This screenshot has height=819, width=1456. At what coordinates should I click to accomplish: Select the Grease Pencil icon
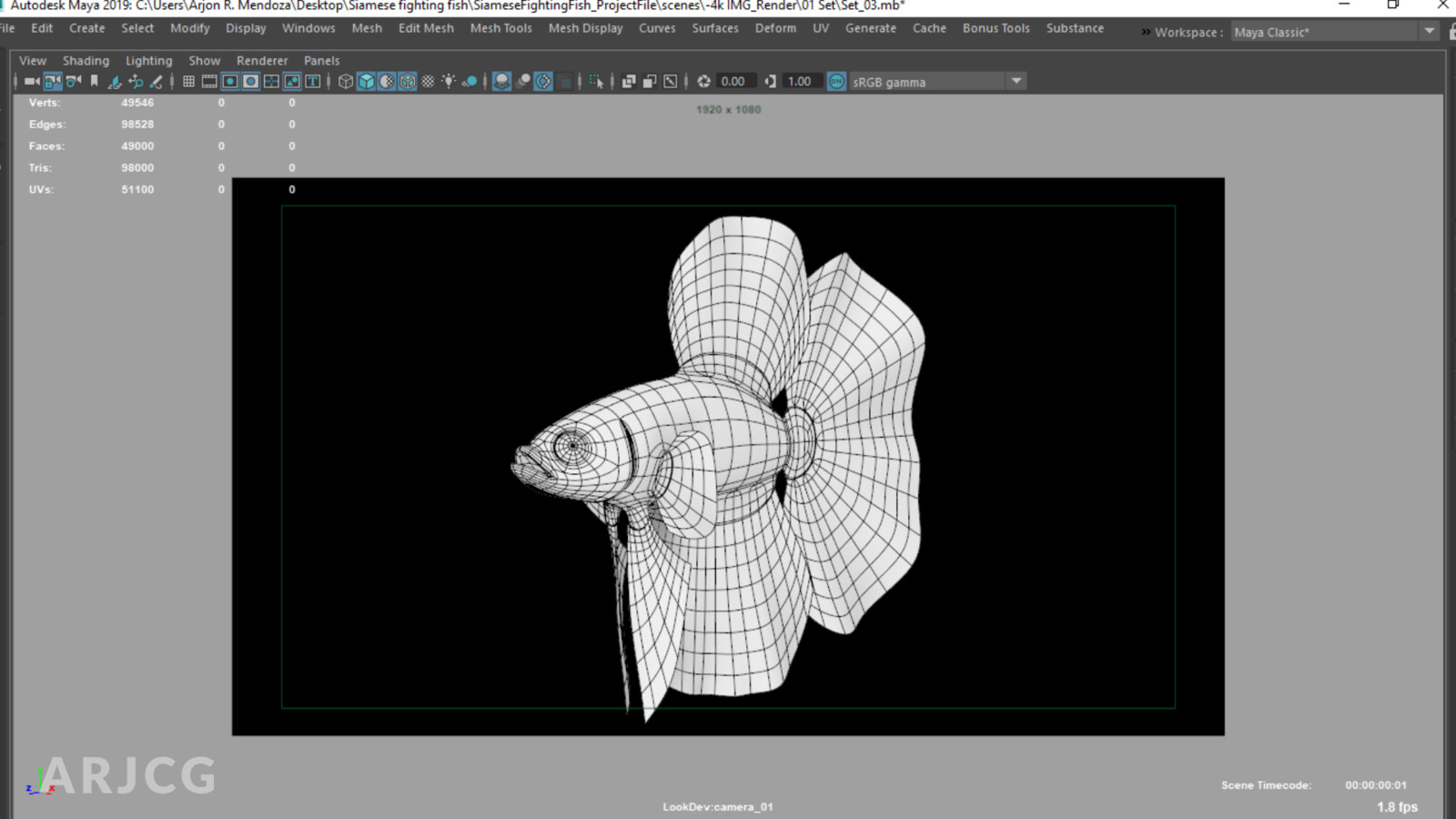click(x=156, y=81)
